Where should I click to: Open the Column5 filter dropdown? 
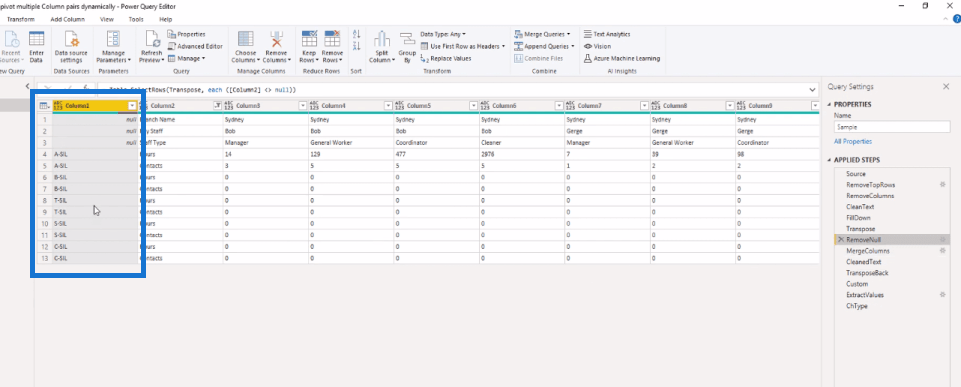tap(473, 106)
